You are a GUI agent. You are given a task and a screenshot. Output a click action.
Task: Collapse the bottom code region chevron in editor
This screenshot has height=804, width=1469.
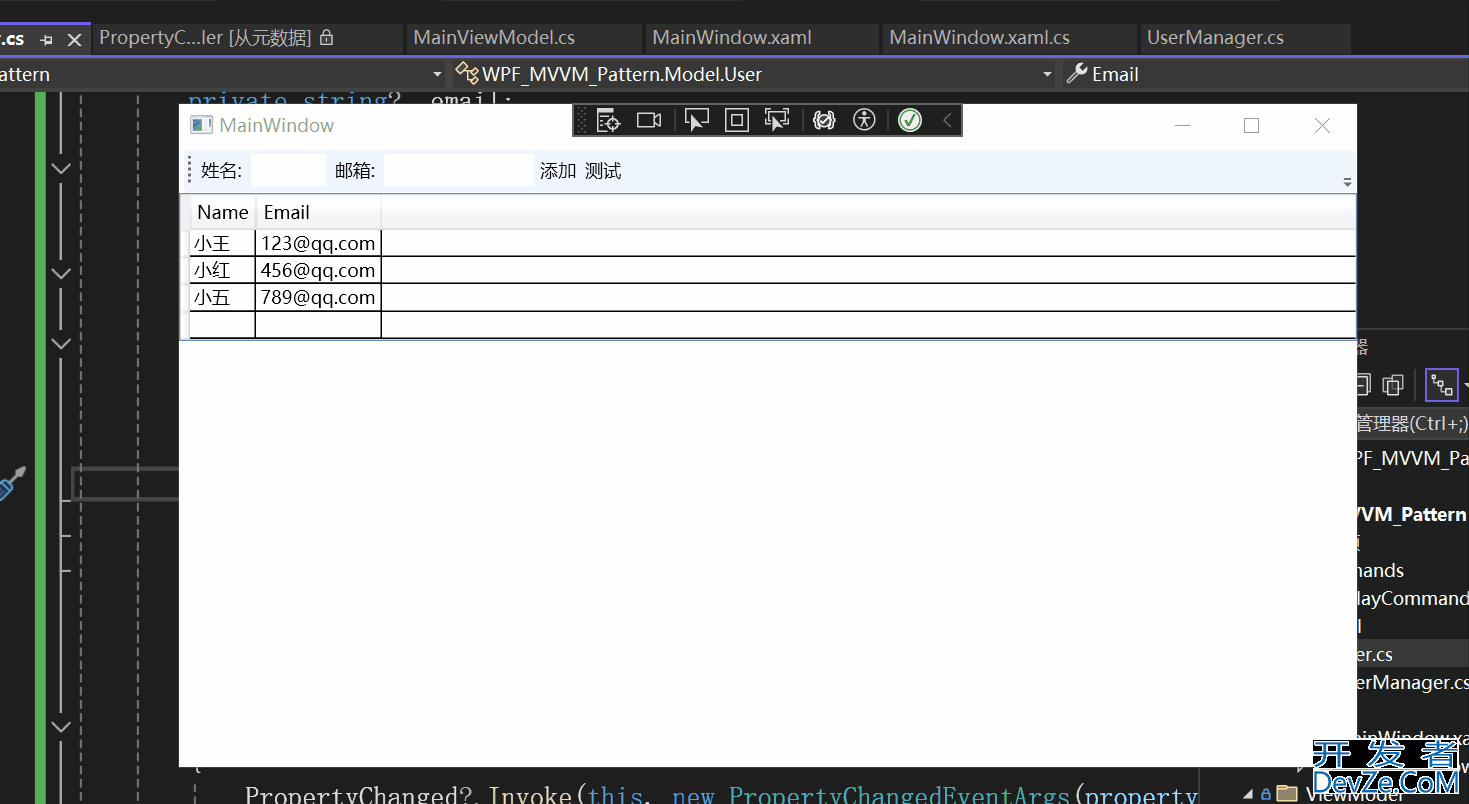pyautogui.click(x=61, y=727)
